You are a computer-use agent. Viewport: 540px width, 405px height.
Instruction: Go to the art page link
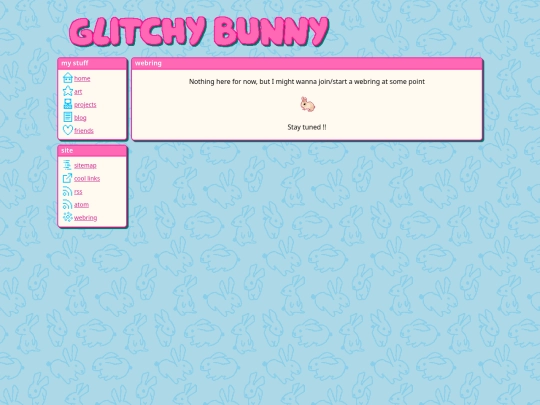tap(78, 92)
